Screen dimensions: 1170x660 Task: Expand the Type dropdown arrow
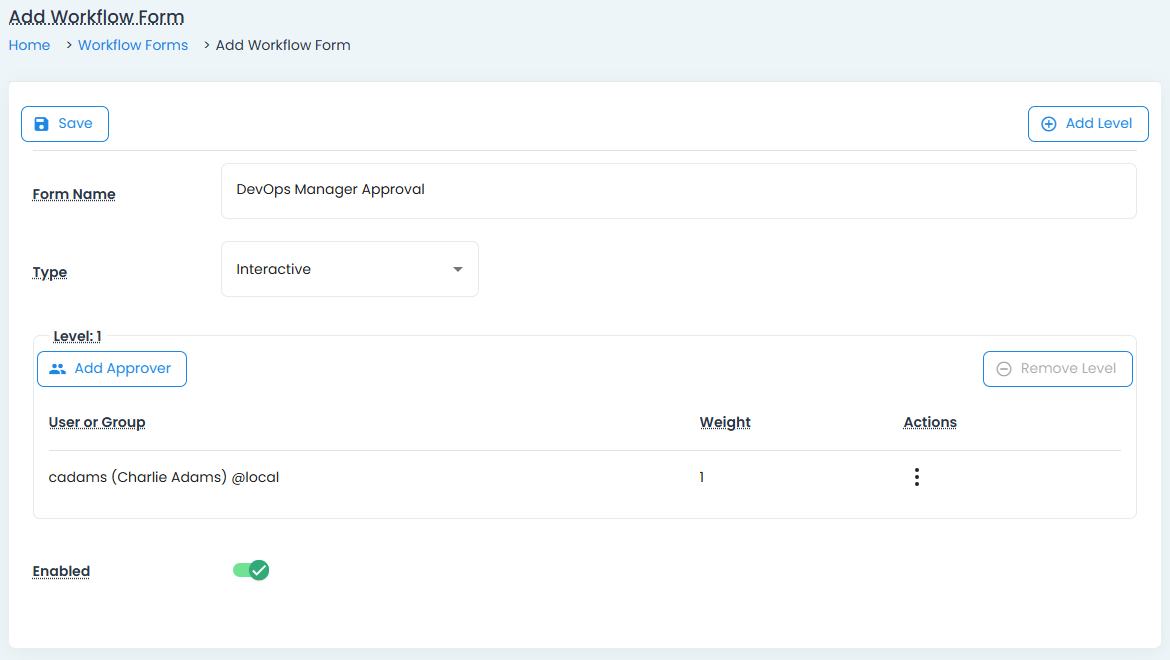click(457, 270)
